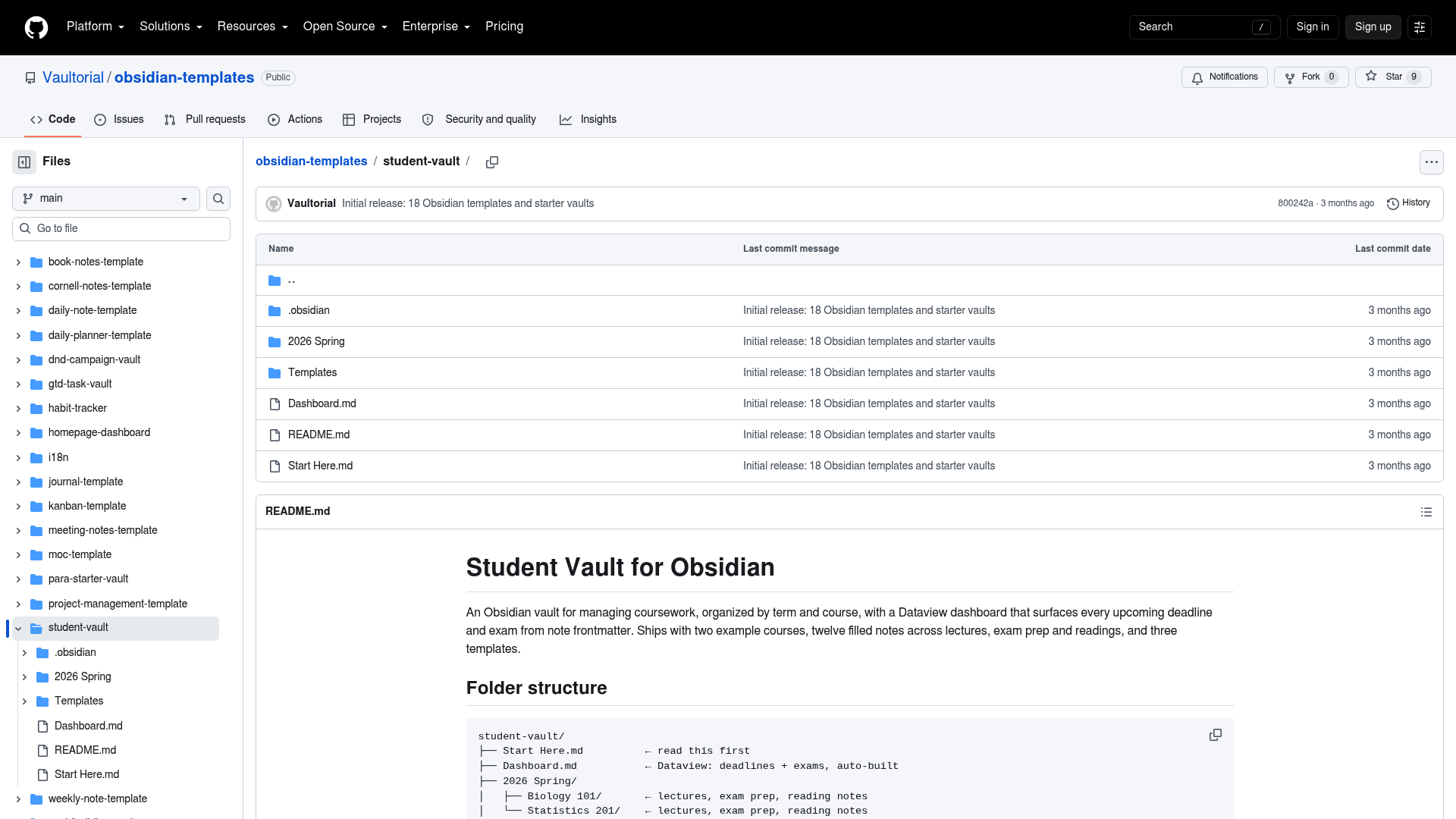Select gtd-task-vault in file tree
1456x819 pixels.
80,384
